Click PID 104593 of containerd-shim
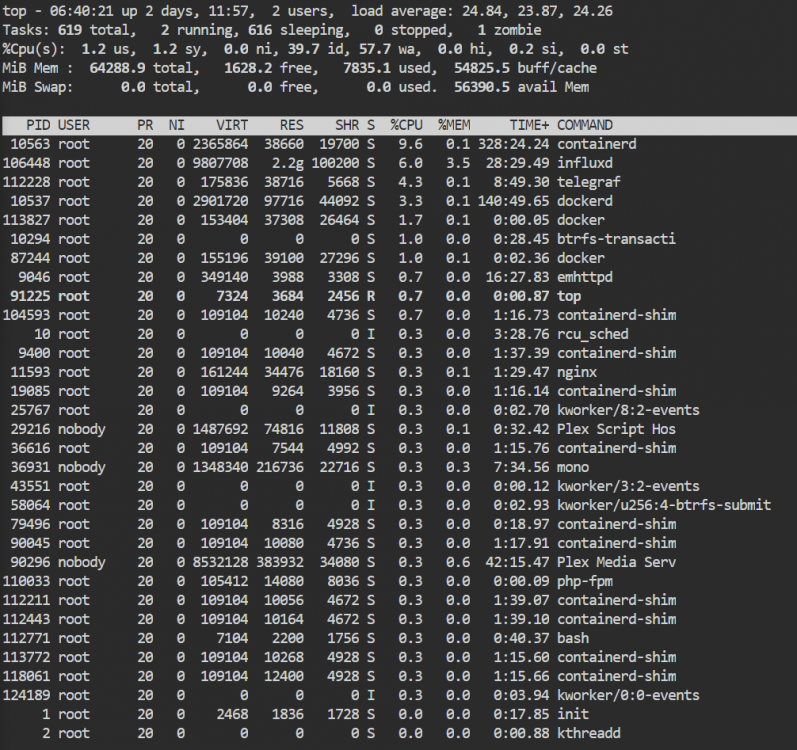This screenshot has width=797, height=750. point(26,315)
